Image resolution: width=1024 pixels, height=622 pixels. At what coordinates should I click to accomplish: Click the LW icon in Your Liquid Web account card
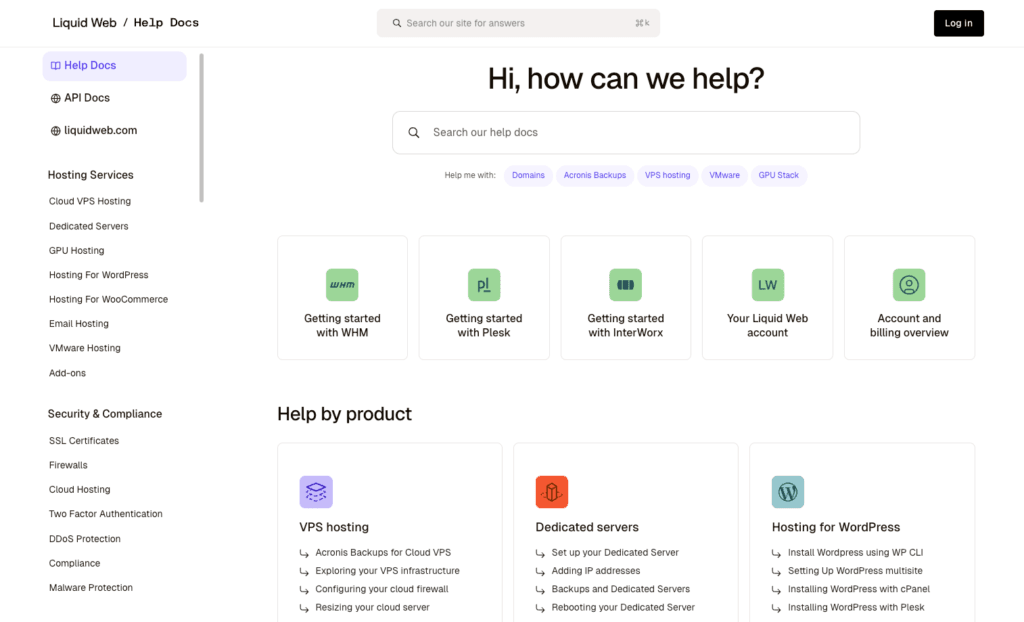767,285
